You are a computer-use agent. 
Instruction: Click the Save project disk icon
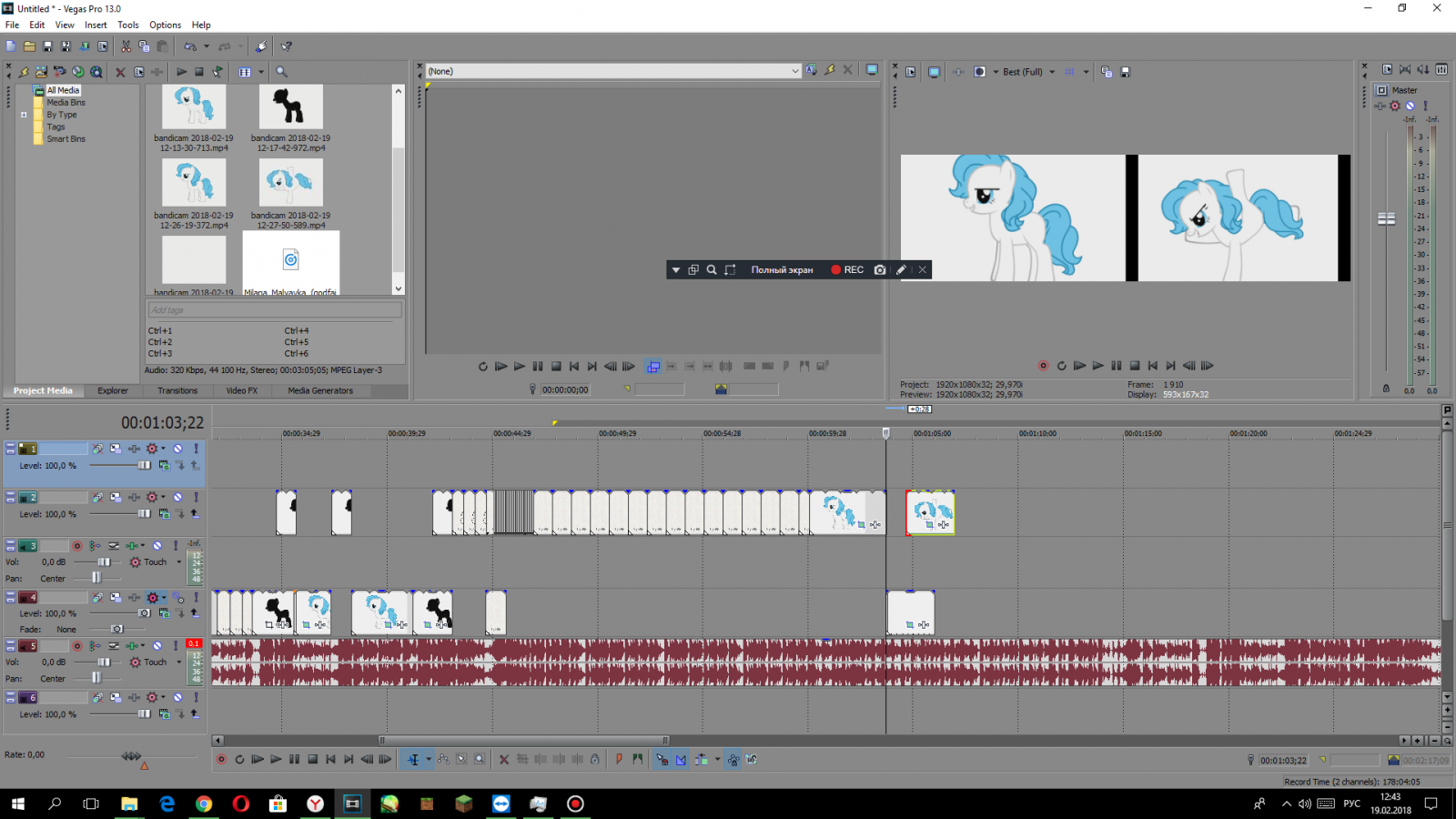(x=47, y=46)
